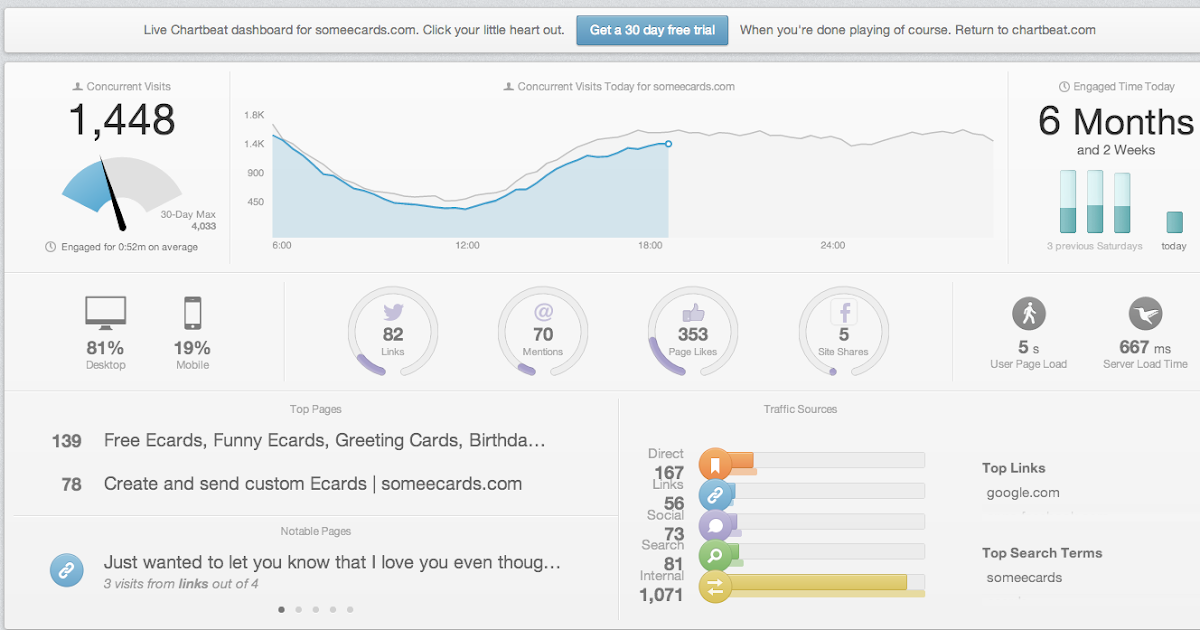This screenshot has width=1200, height=630.
Task: Open the google.com link under Top Links
Action: tap(1022, 493)
